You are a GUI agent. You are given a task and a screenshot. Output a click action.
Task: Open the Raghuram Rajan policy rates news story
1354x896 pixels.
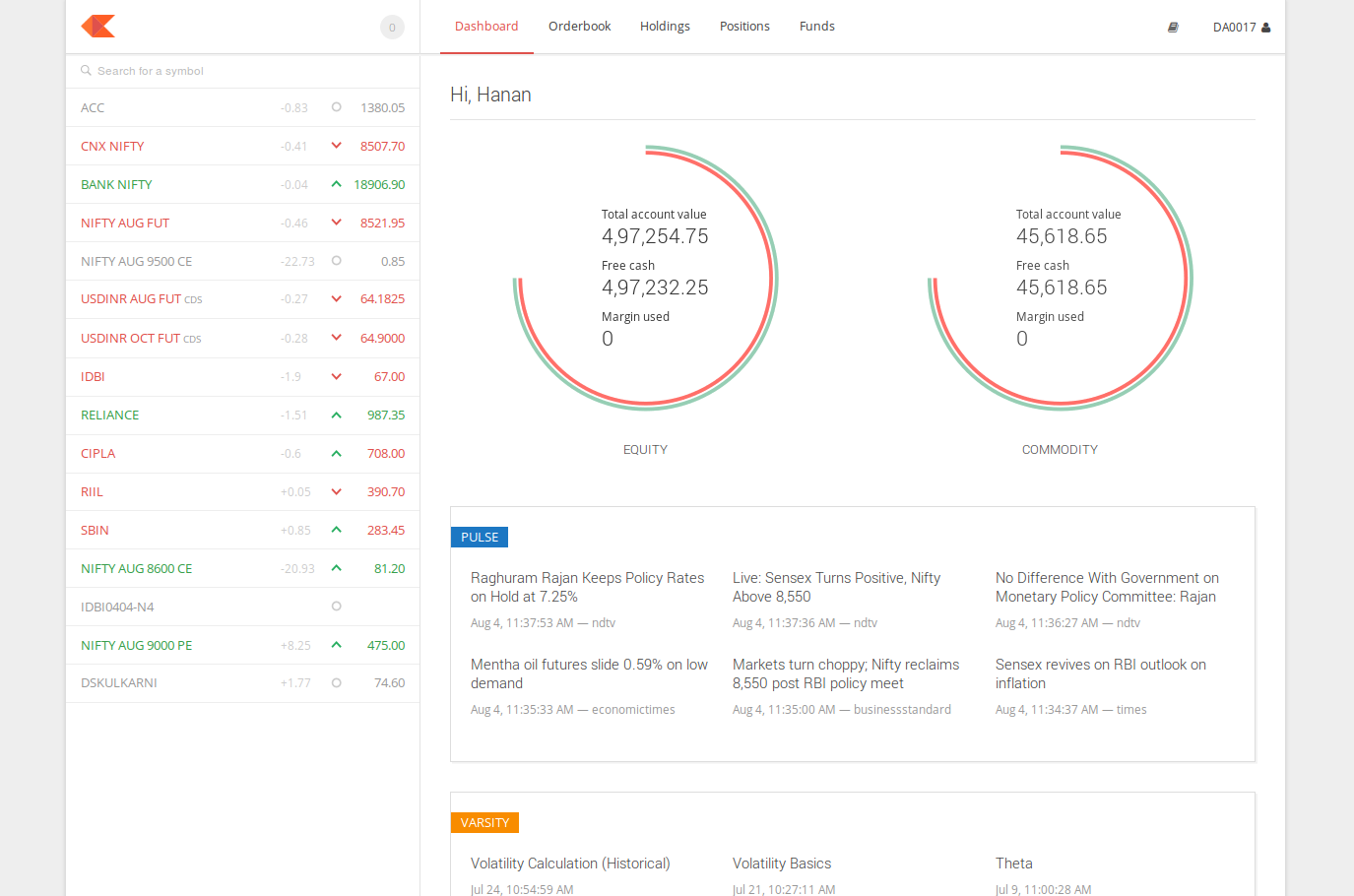pyautogui.click(x=587, y=587)
